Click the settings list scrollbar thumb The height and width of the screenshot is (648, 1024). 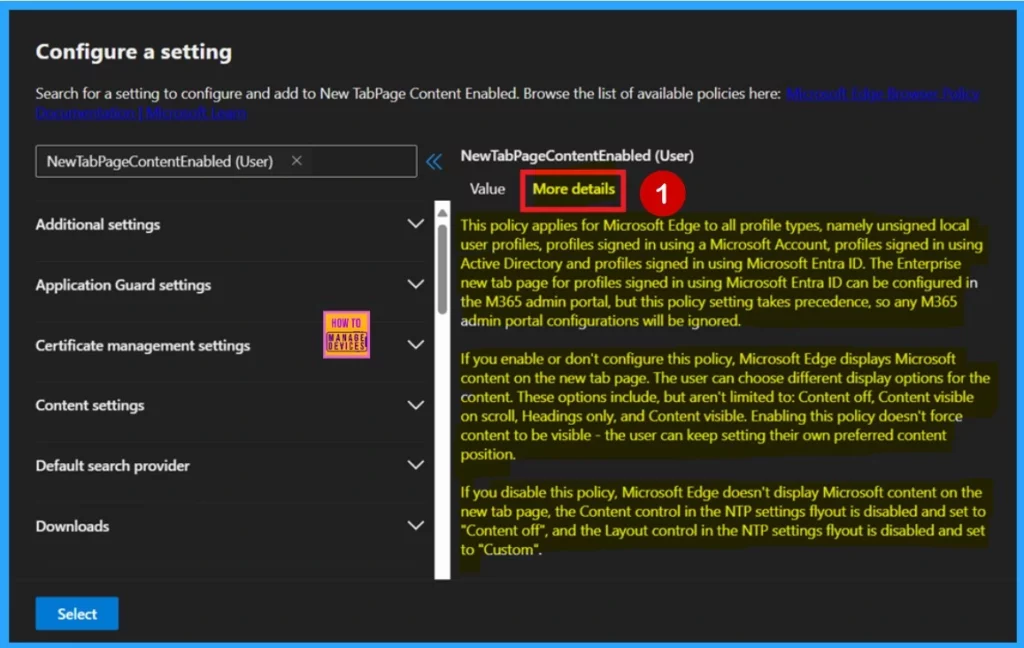point(442,269)
